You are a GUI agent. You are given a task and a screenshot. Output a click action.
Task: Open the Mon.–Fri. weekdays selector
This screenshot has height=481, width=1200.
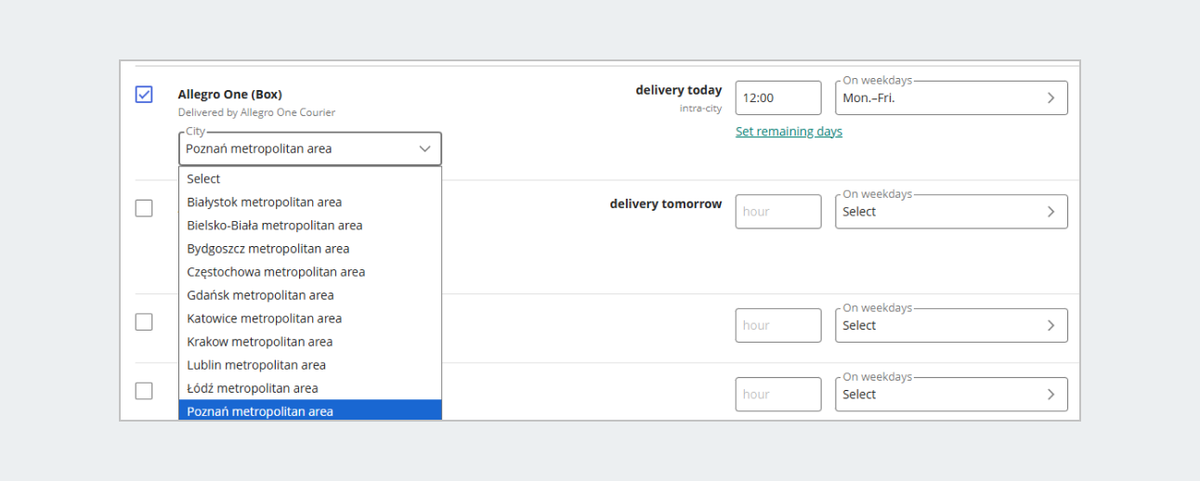click(x=940, y=98)
